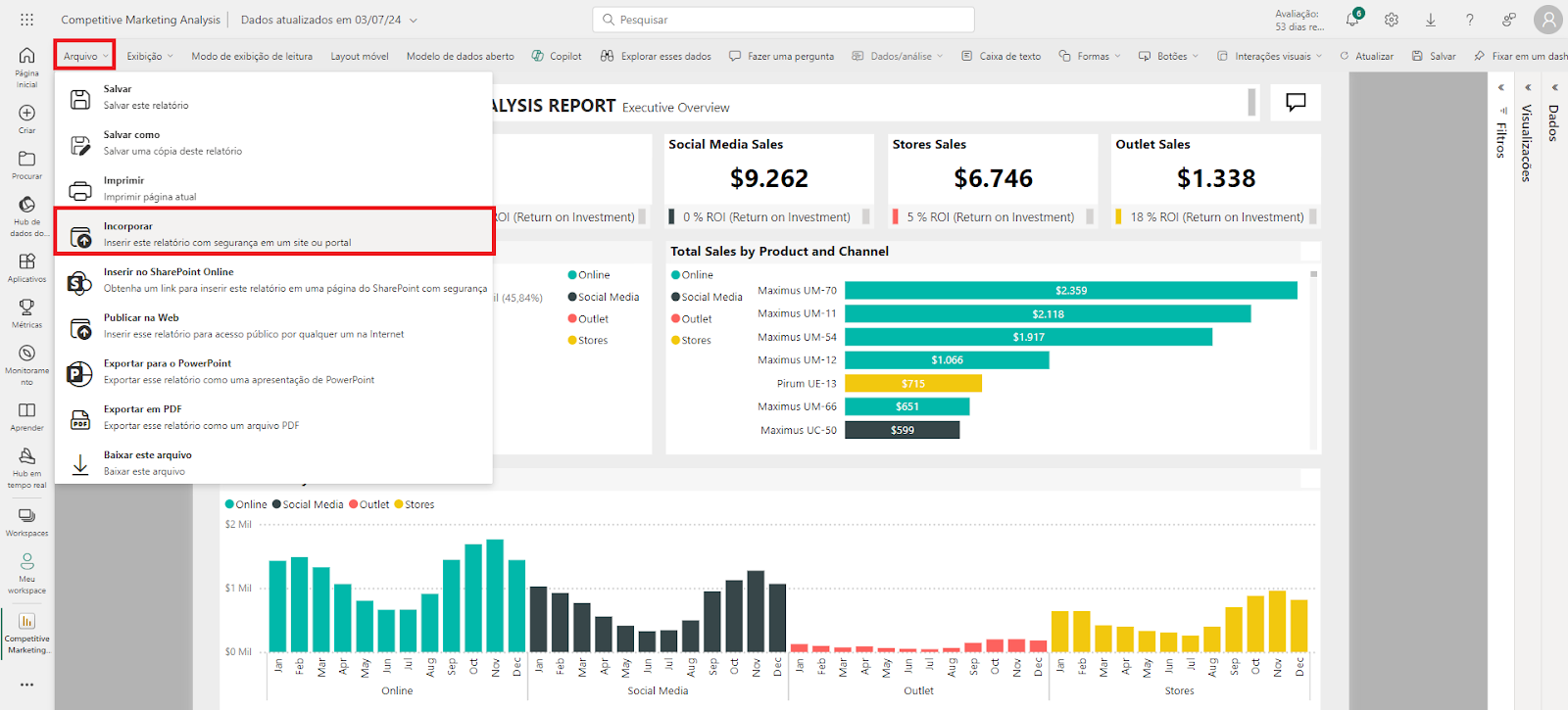Open the app launcher waffle icon

tap(26, 20)
